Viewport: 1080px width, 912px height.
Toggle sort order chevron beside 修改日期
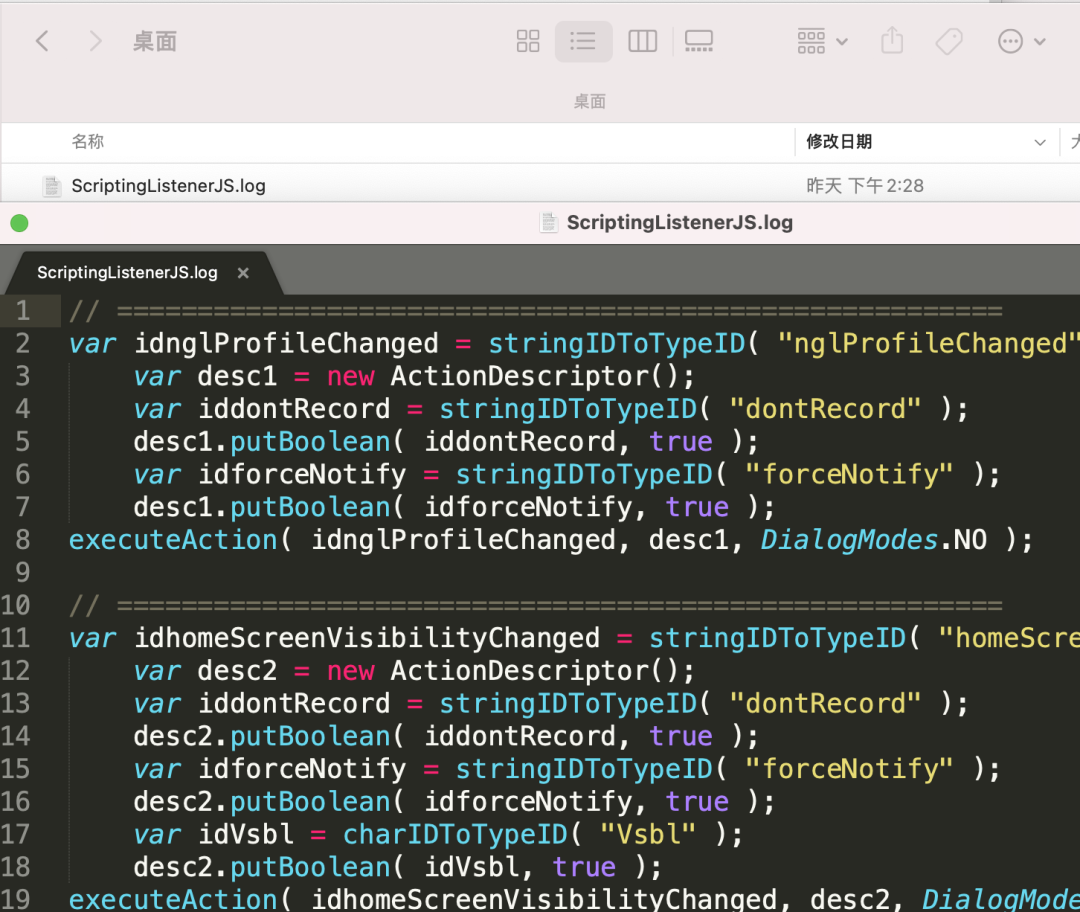(1039, 143)
